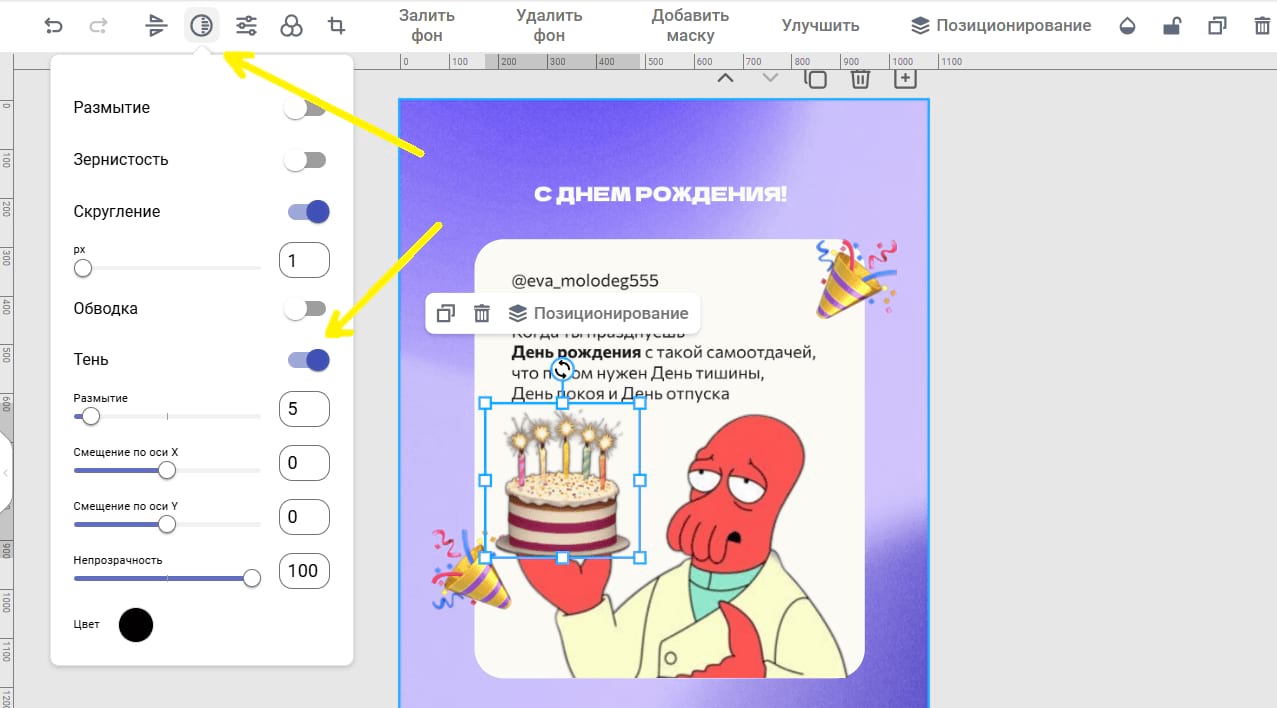Open the black shadow color swatch
1277x708 pixels.
136,625
